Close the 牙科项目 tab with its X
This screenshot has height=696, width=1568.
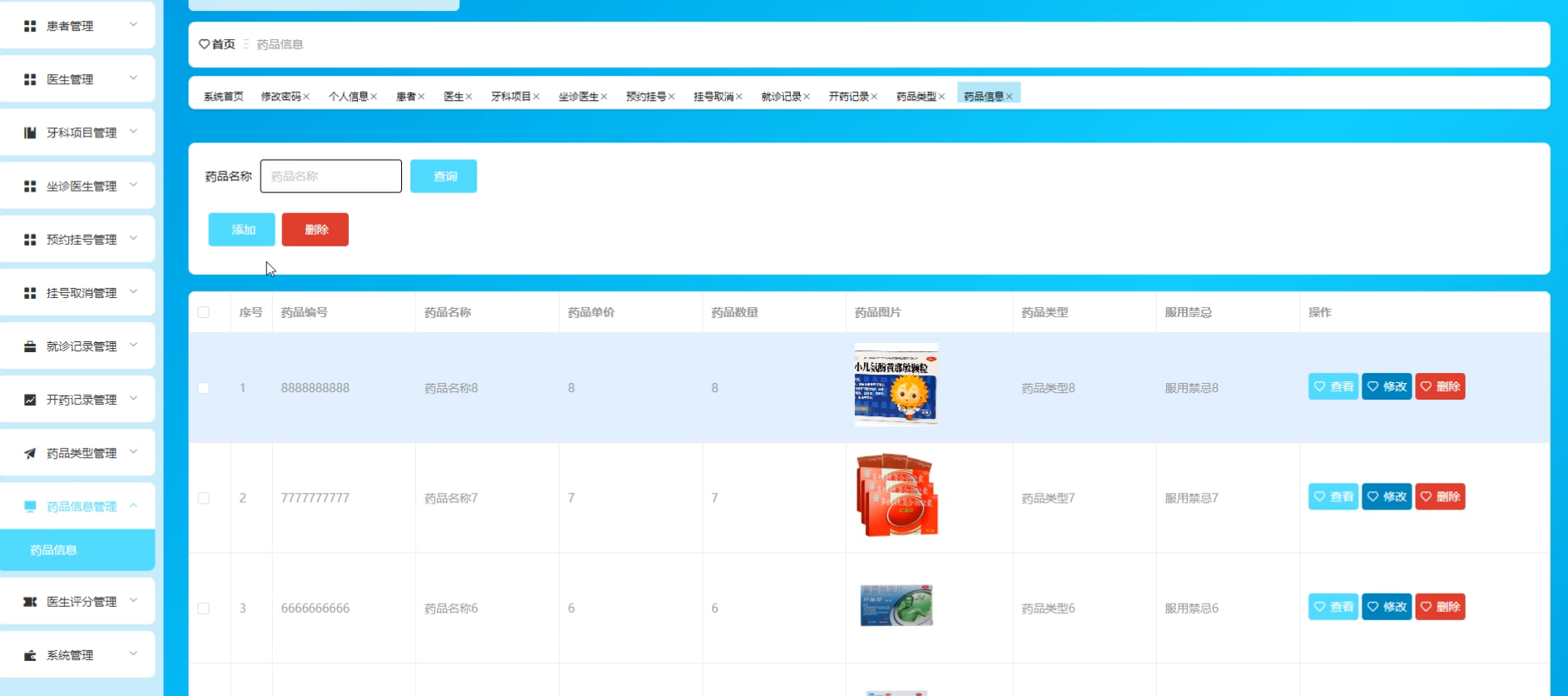(x=536, y=97)
